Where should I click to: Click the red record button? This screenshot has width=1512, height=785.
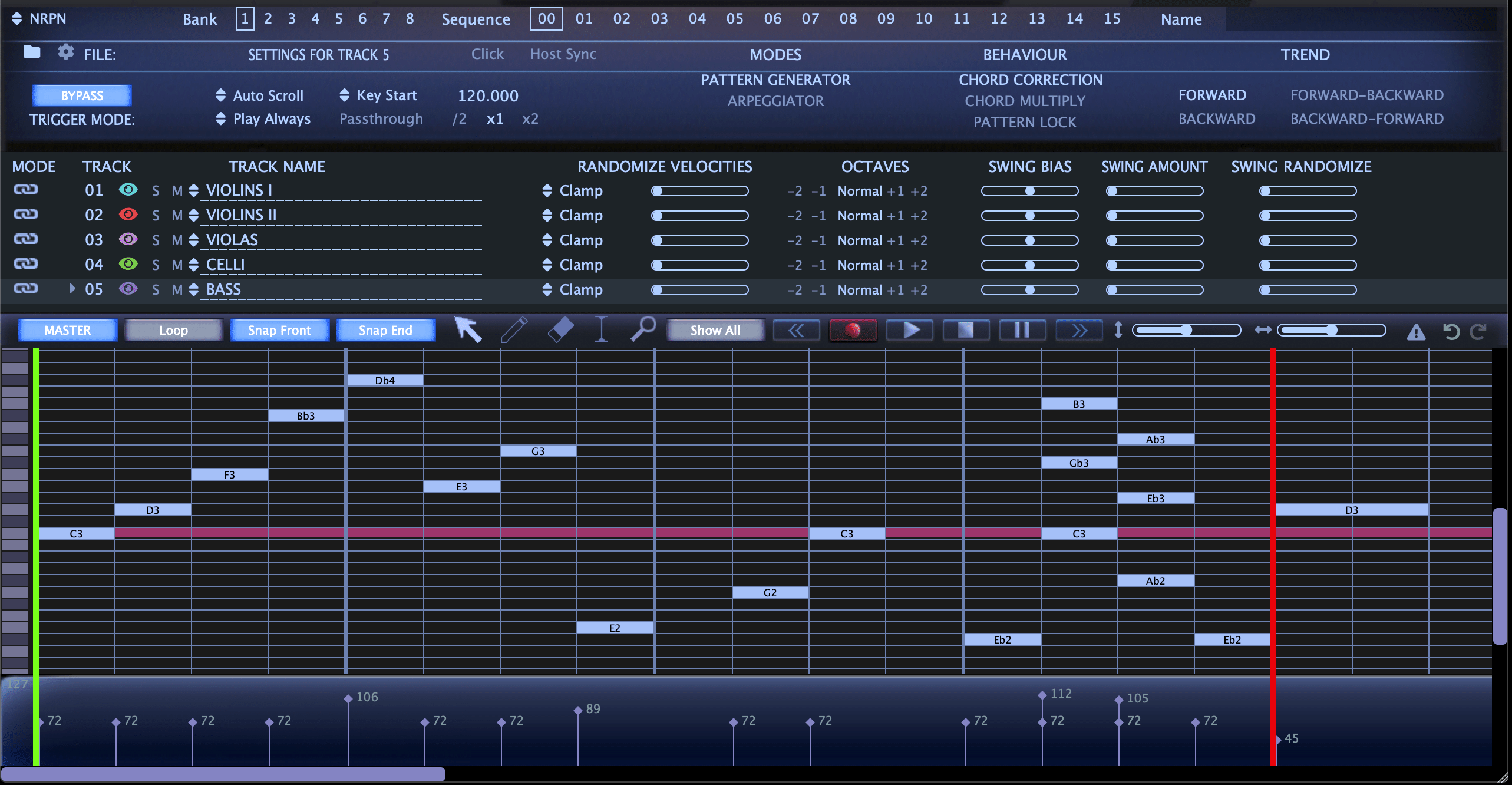tap(853, 330)
